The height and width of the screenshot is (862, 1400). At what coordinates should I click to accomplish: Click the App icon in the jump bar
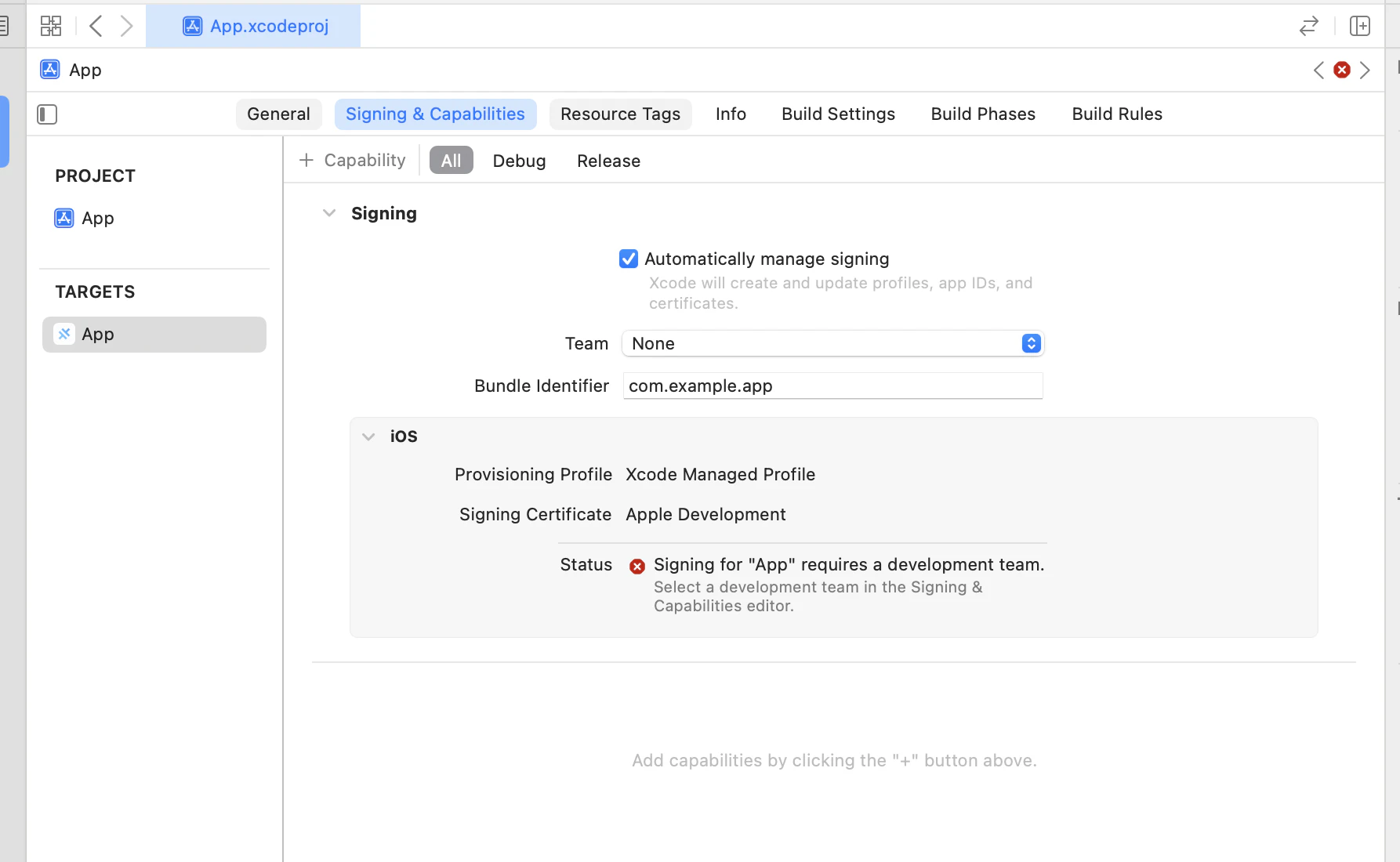[50, 70]
